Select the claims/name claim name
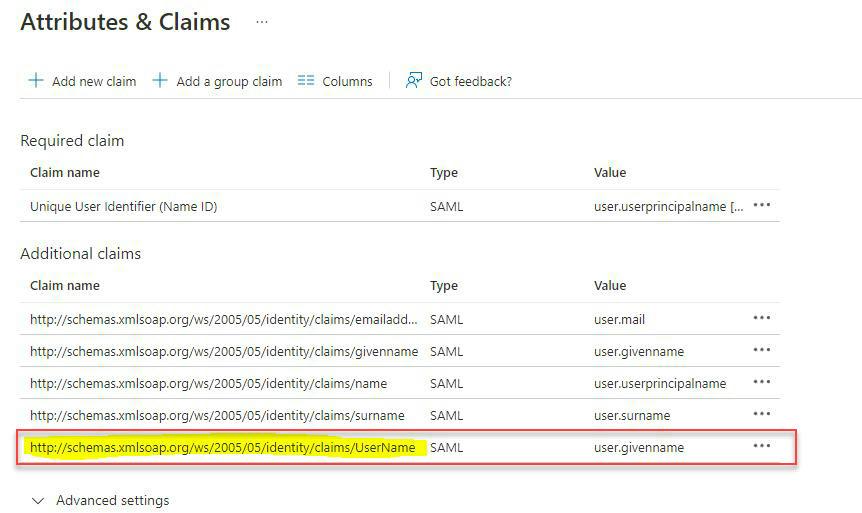The width and height of the screenshot is (862, 513). click(208, 383)
